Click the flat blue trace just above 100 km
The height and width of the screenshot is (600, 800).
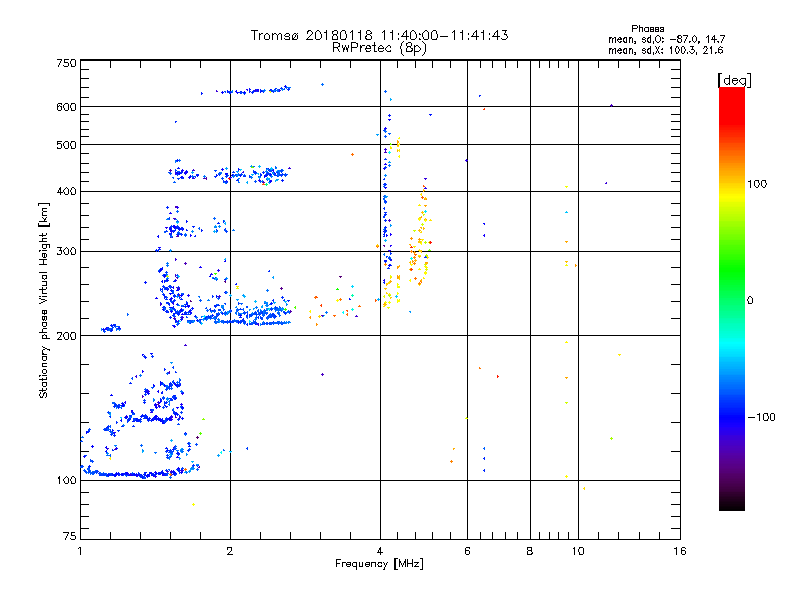click(138, 474)
